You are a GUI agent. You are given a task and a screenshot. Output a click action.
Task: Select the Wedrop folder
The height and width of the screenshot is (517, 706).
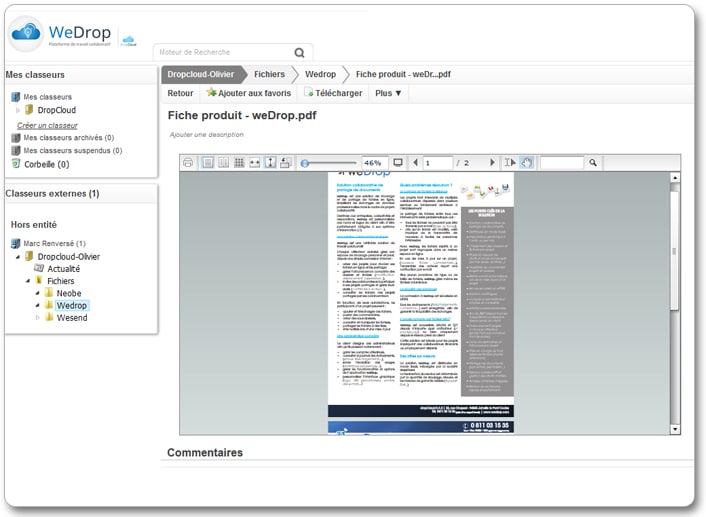pyautogui.click(x=72, y=305)
